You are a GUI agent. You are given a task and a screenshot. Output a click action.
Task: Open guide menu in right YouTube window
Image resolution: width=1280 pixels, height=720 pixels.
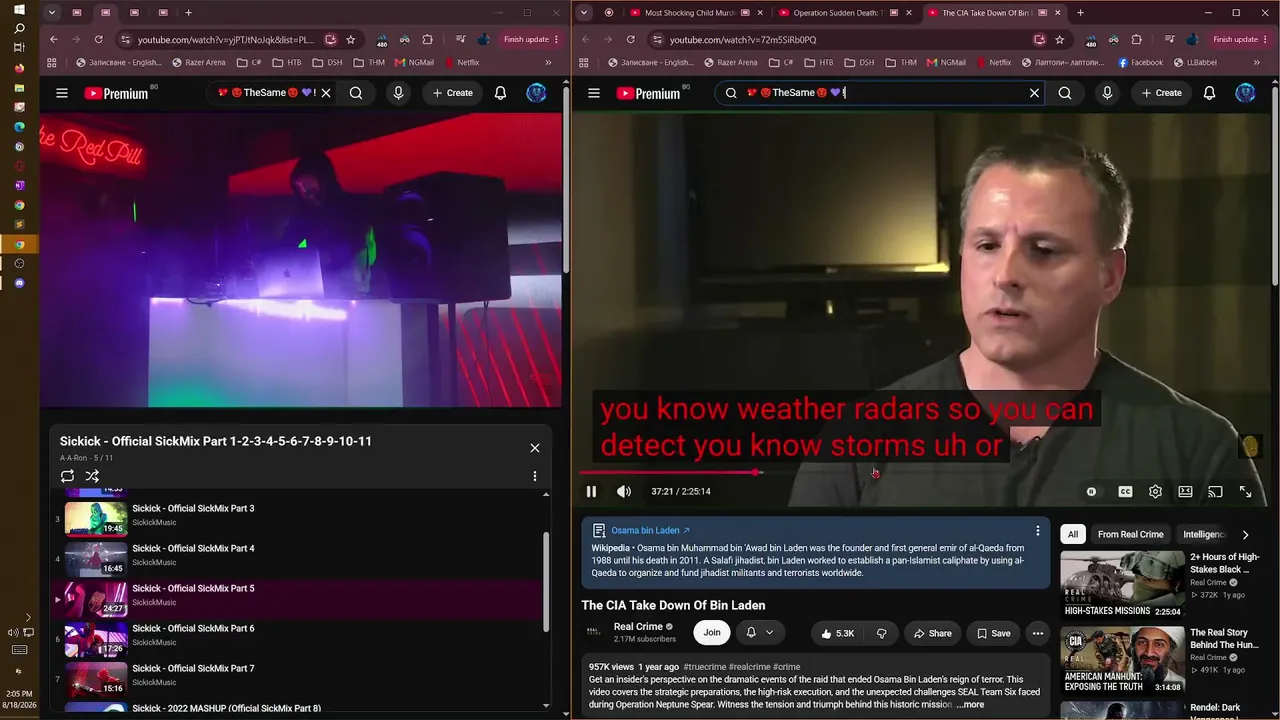[594, 93]
